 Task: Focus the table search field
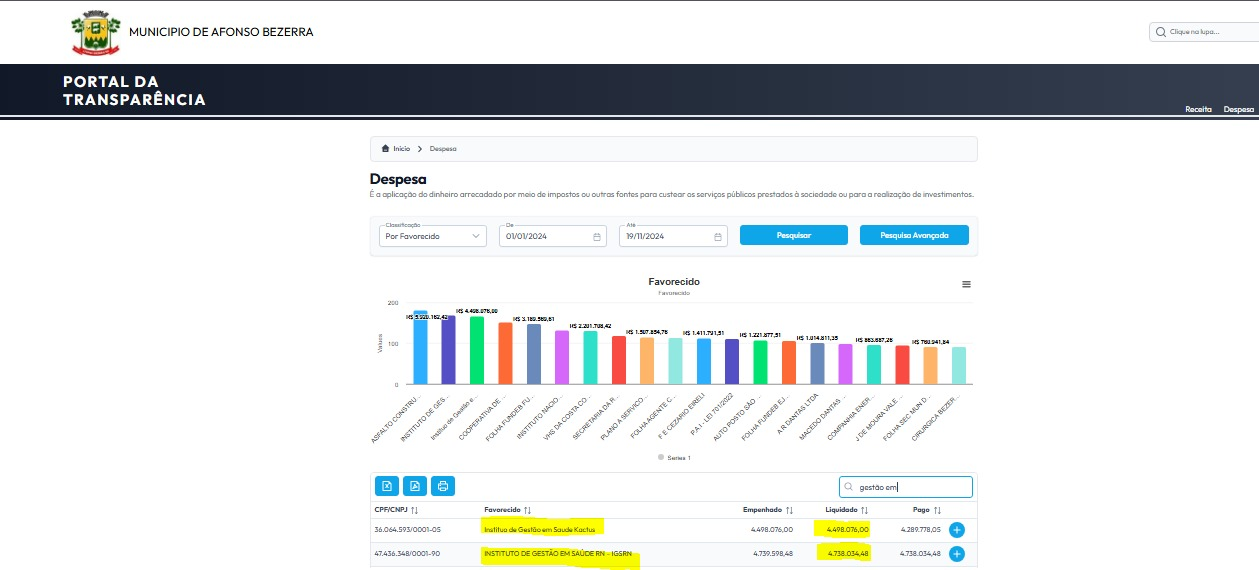coord(905,487)
